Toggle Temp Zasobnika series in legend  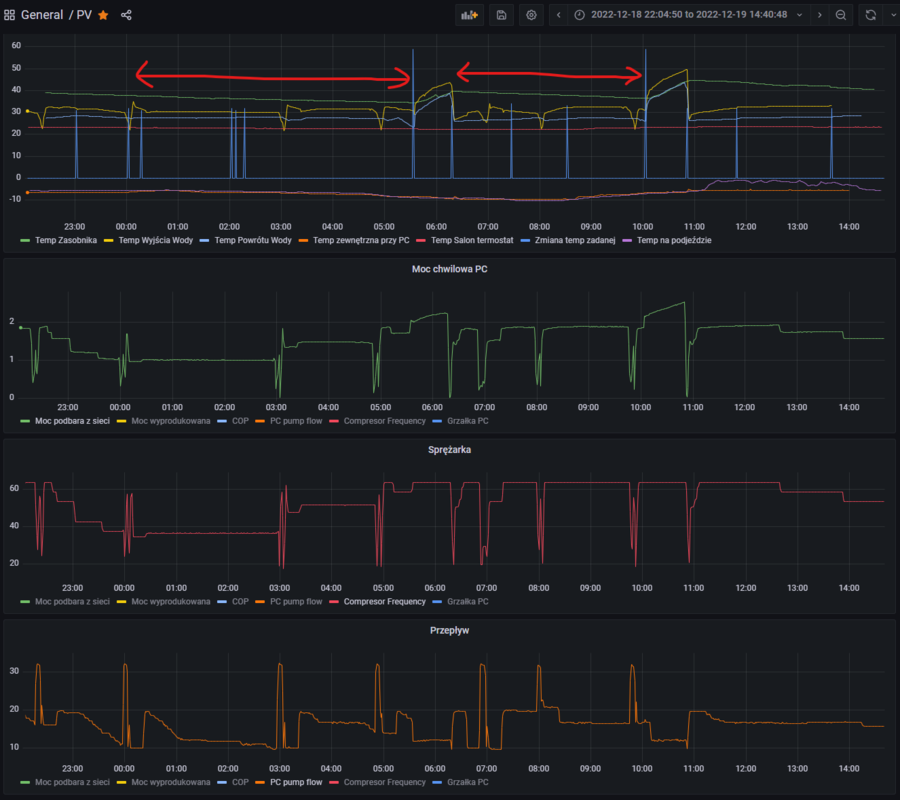pyautogui.click(x=61, y=240)
